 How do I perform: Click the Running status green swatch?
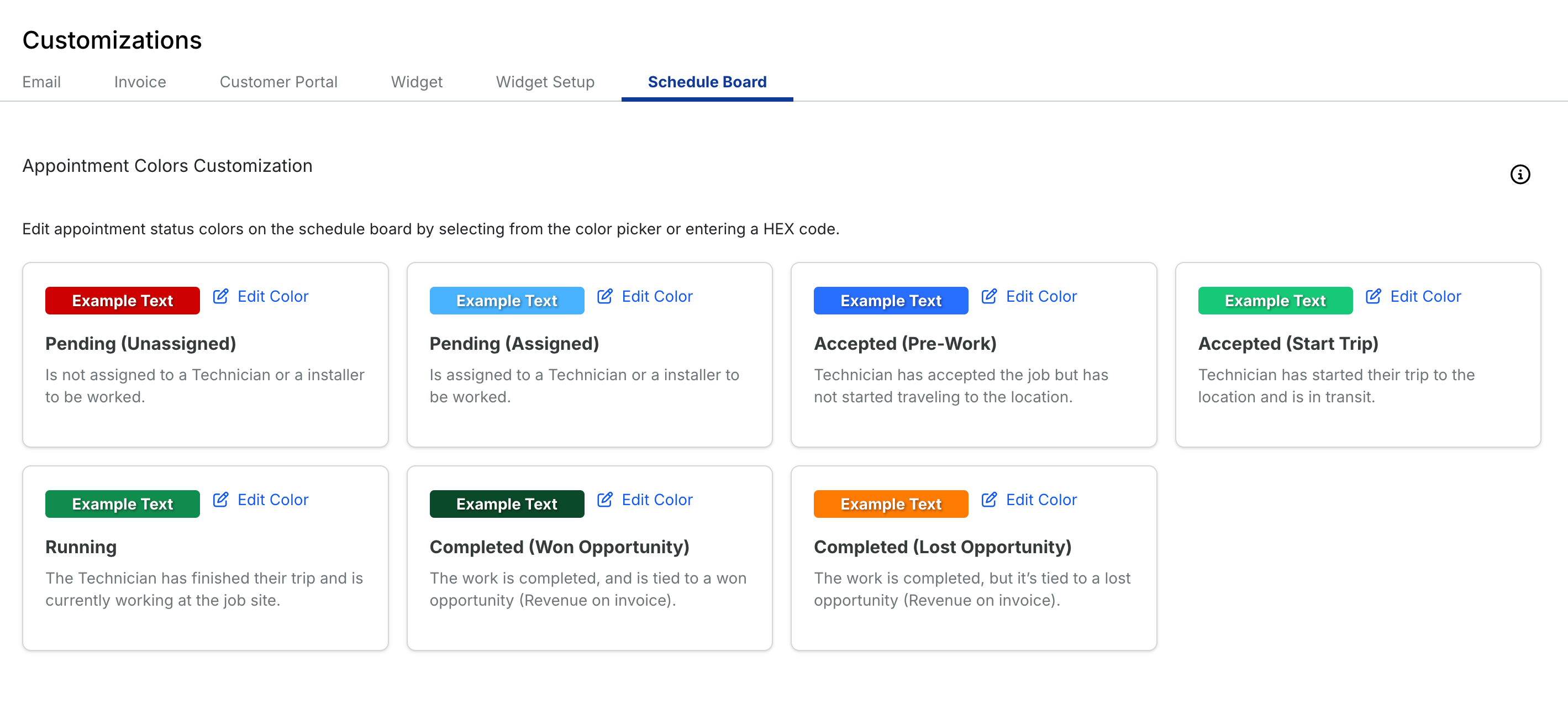(122, 504)
